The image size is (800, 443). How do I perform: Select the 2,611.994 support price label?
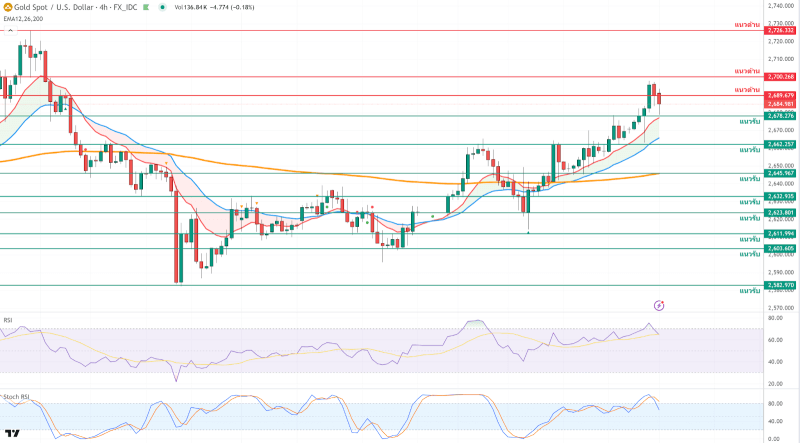point(780,233)
